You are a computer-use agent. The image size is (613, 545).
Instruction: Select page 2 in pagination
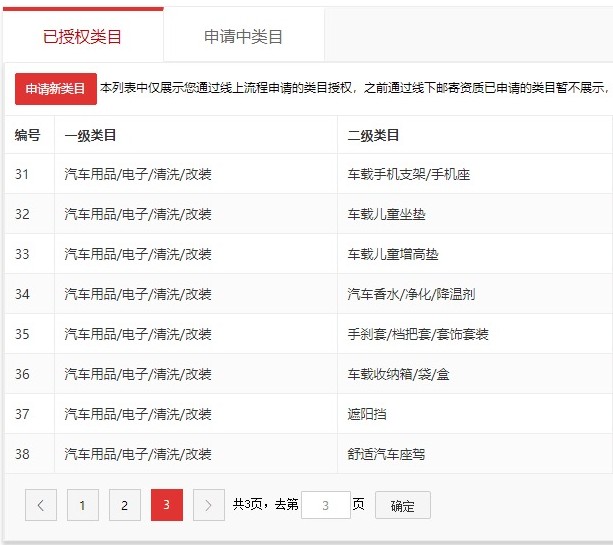125,505
